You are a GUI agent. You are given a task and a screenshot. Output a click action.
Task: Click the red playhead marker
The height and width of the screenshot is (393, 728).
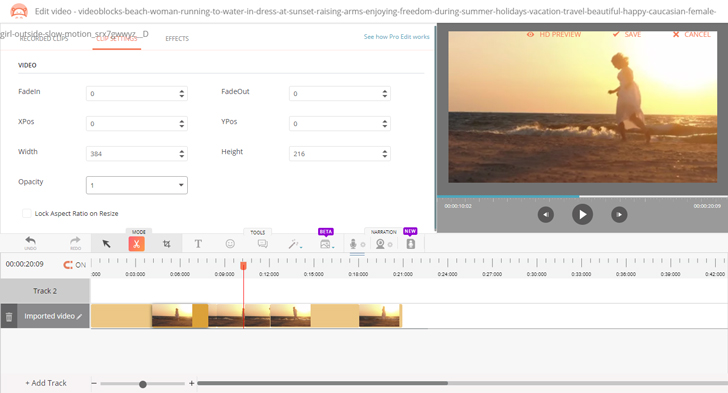(x=243, y=265)
